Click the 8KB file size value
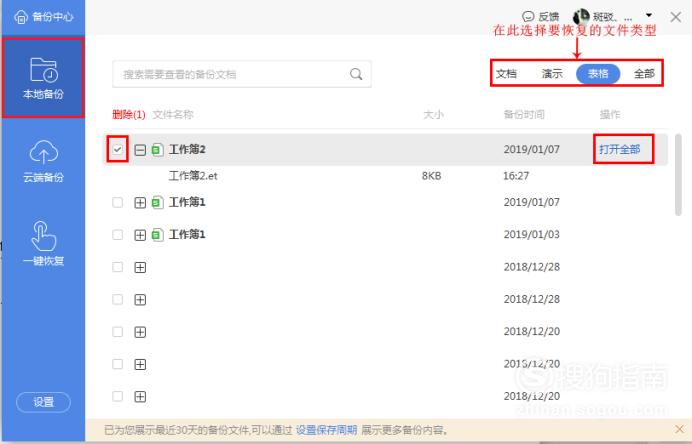The image size is (692, 444). click(x=431, y=176)
